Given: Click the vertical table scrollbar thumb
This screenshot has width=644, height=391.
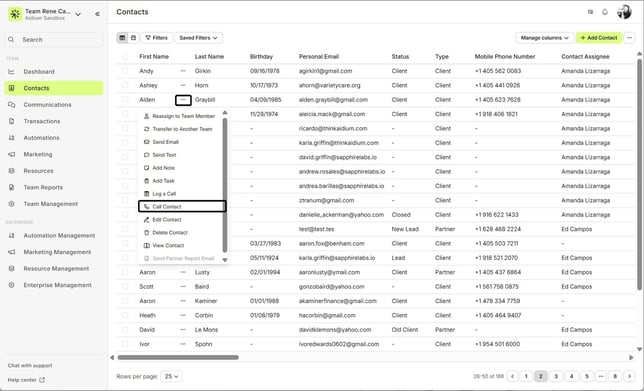Looking at the screenshot, I should 639,175.
